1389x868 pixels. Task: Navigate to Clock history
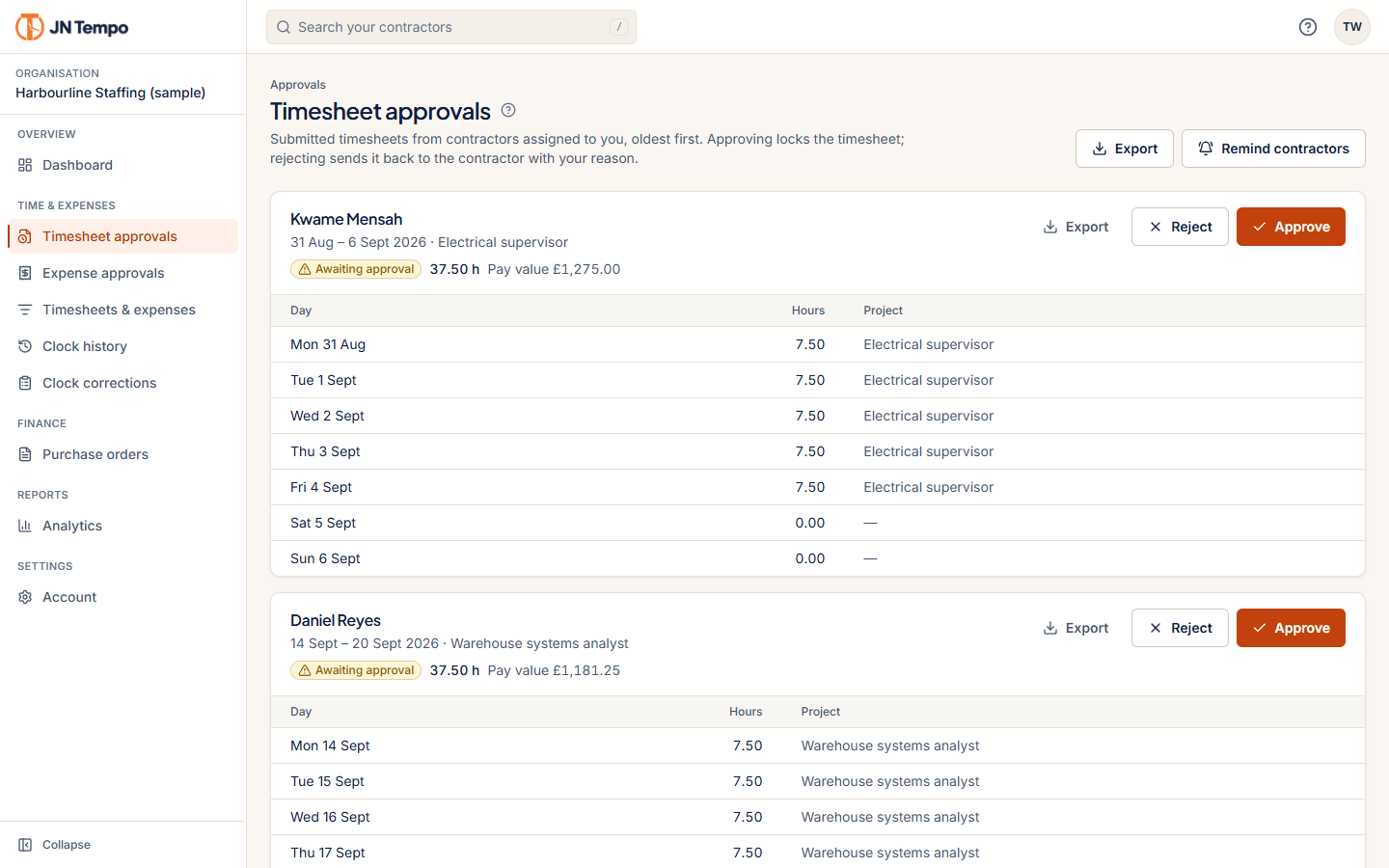[x=123, y=346]
